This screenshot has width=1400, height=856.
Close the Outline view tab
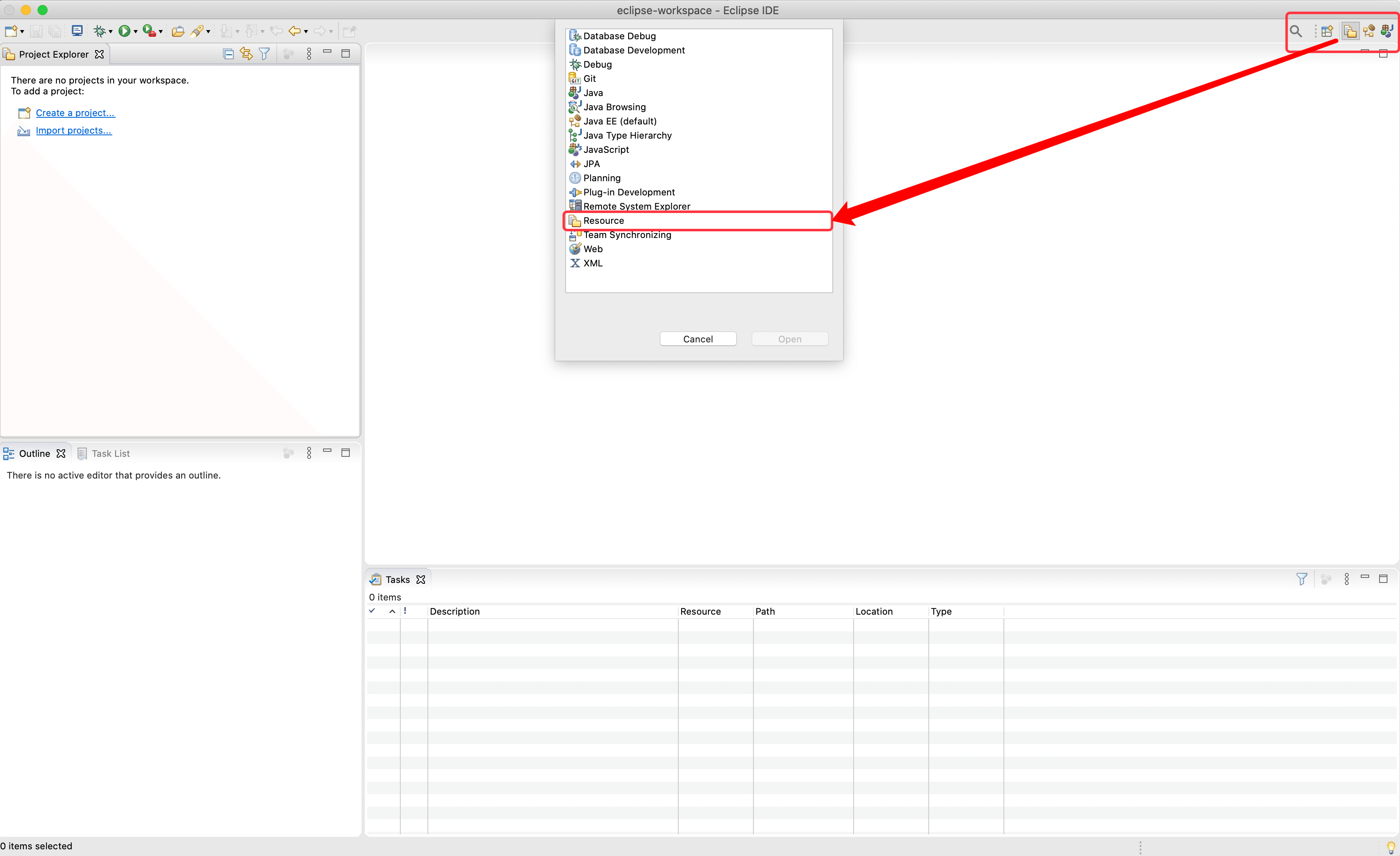click(61, 453)
